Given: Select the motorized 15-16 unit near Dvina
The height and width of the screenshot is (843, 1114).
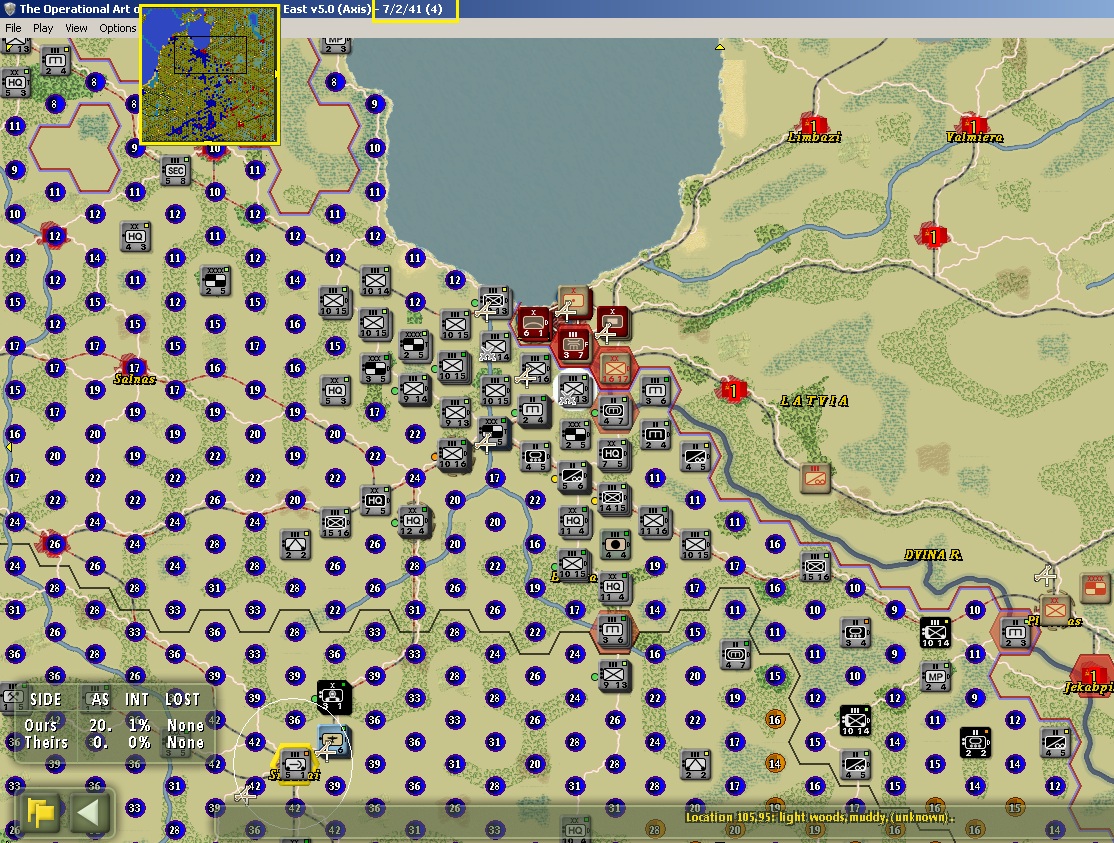Looking at the screenshot, I should tap(816, 567).
